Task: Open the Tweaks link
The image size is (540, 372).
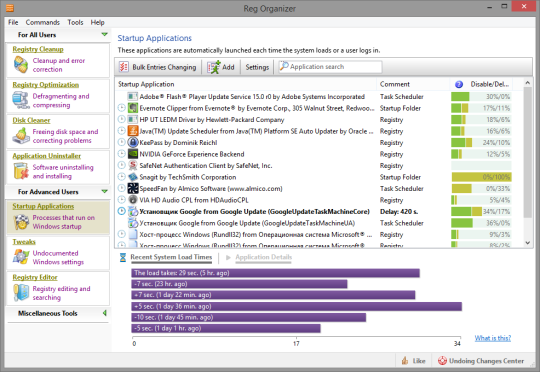Action: tap(24, 242)
